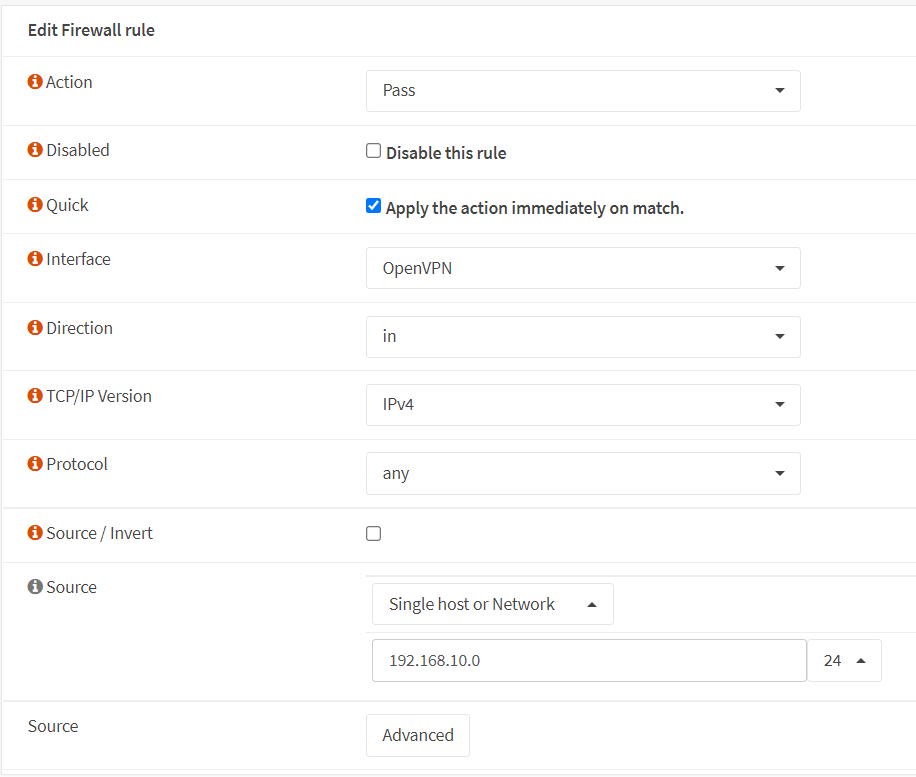916x777 pixels.
Task: Click the info icon next to Protocol
Action: [x=36, y=464]
